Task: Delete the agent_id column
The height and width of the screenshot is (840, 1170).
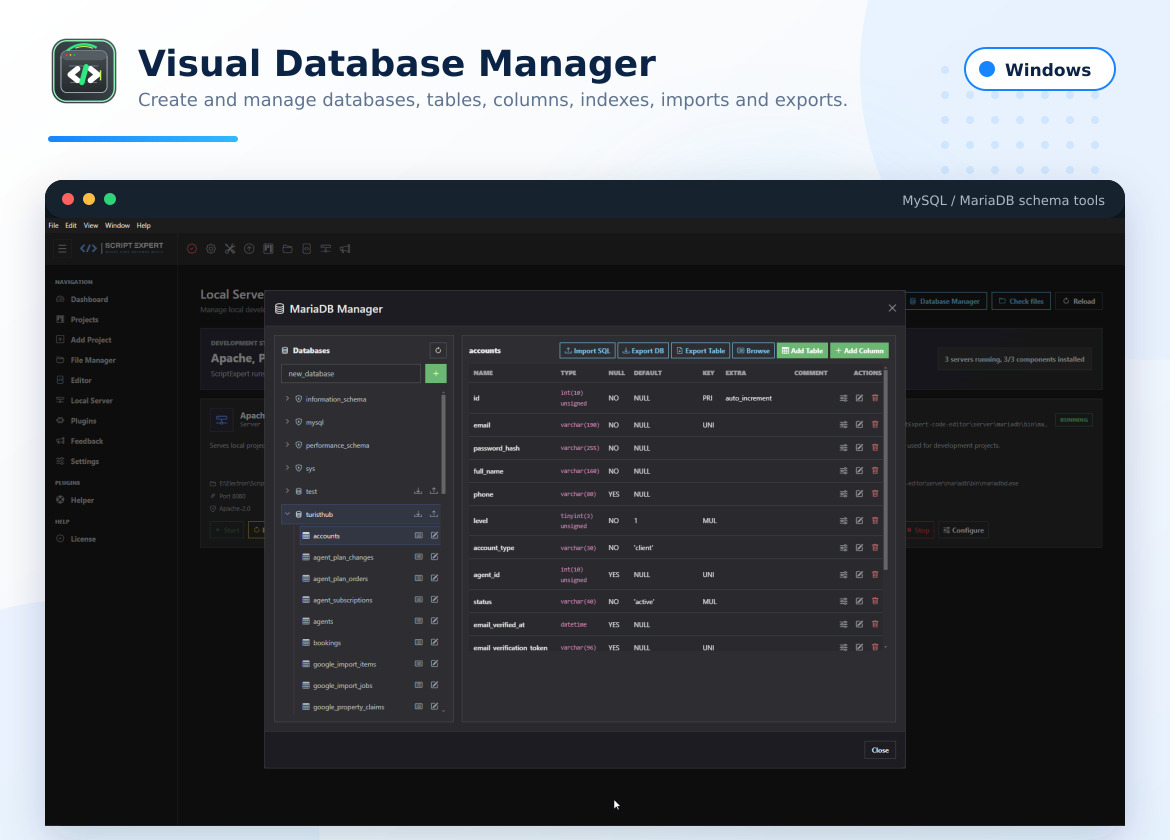Action: (875, 574)
